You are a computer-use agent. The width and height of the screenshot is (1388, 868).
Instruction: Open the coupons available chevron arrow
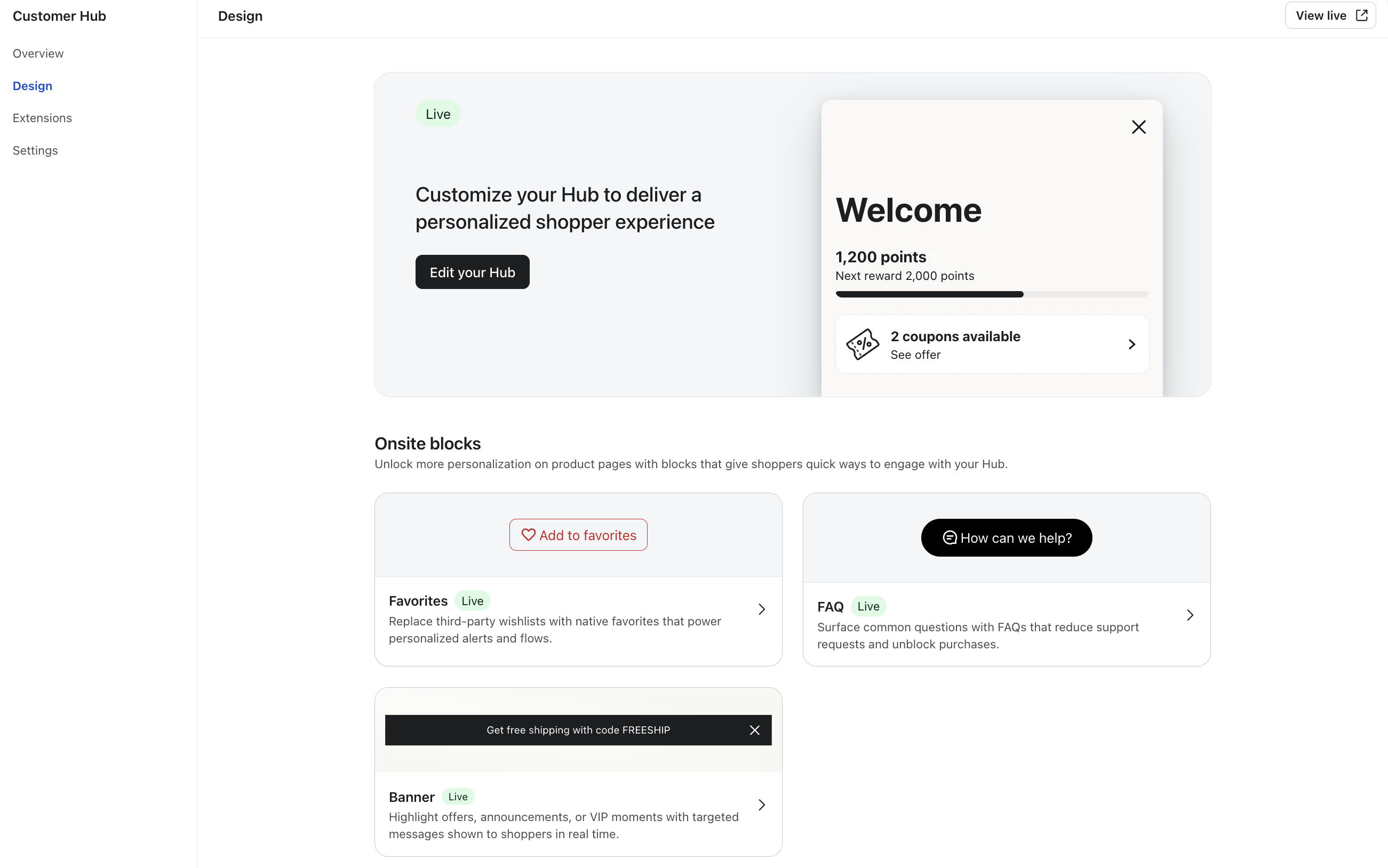click(x=1131, y=344)
